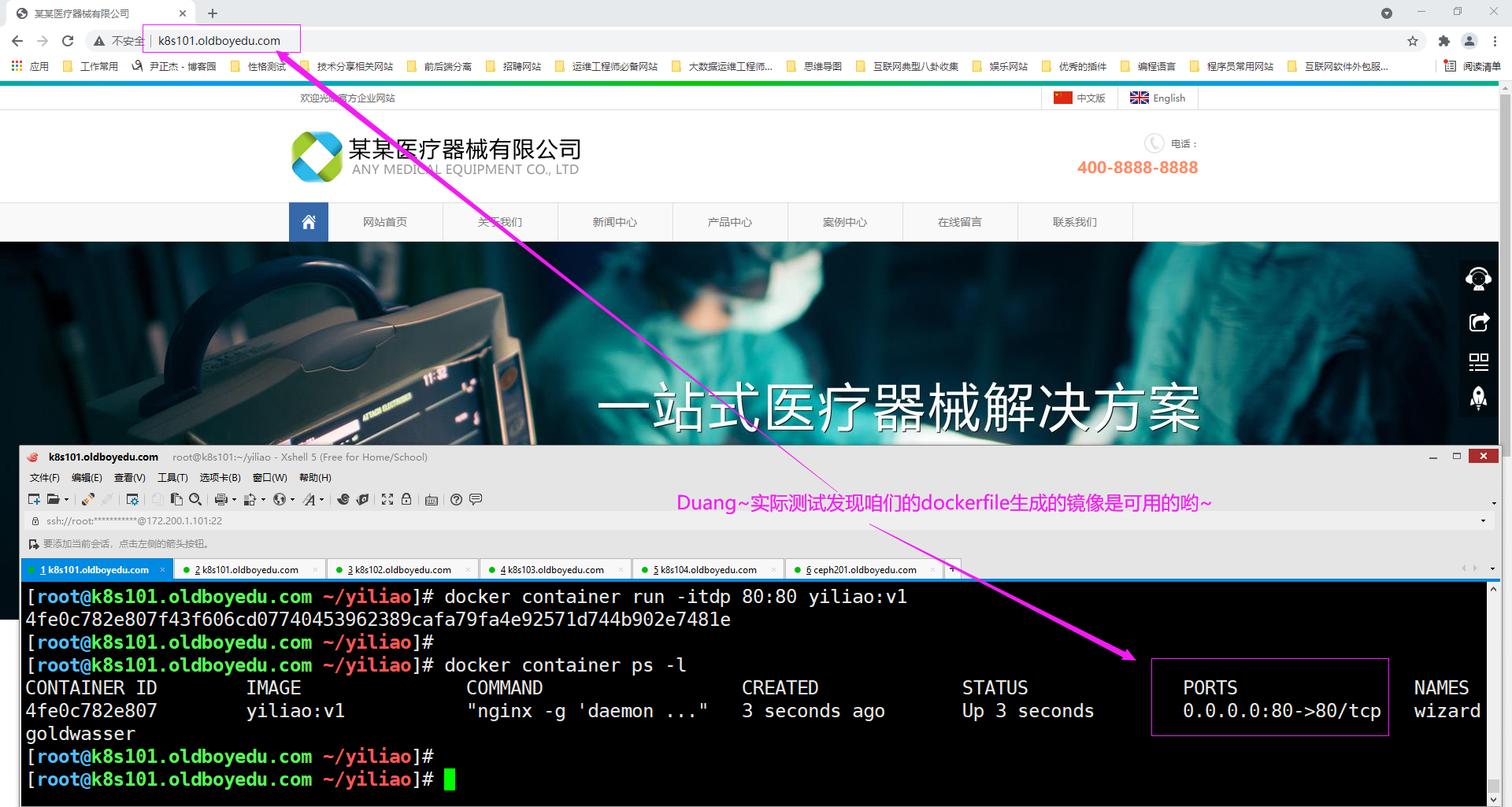Open Xshell help via question mark icon
This screenshot has width=1512, height=807.
456,499
